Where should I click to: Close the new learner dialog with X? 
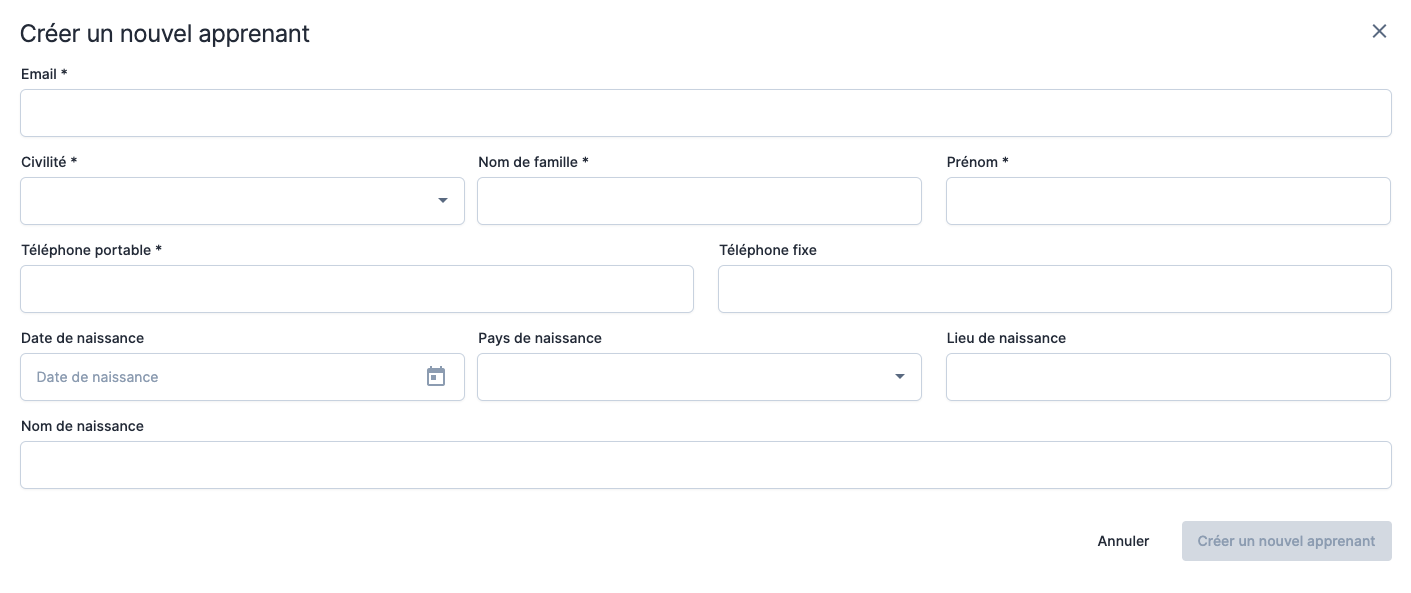1379,32
